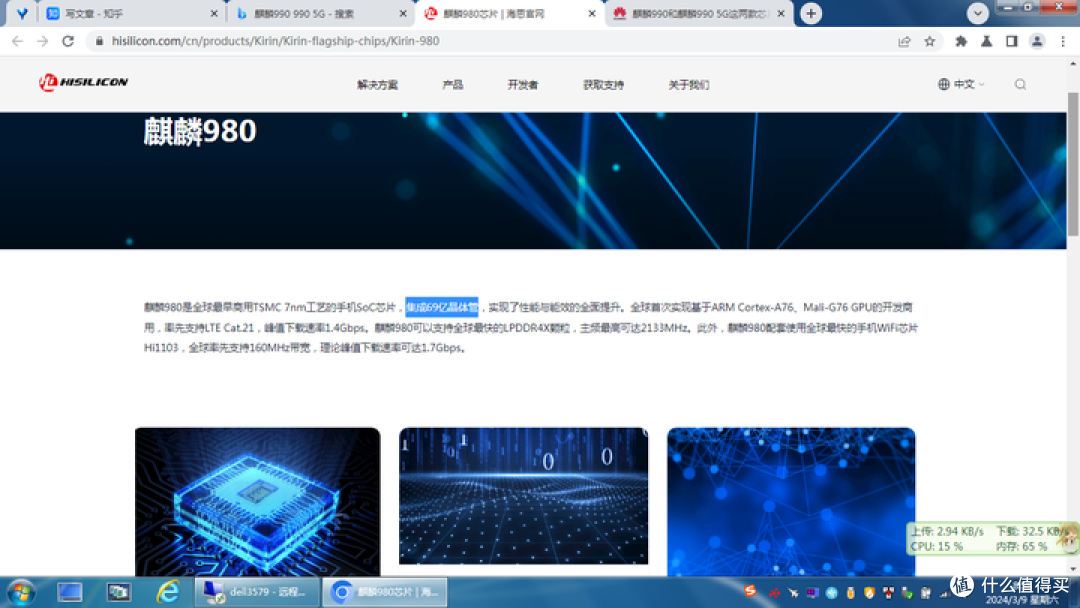
Task: Open Internet Explorer from the taskbar
Action: pos(168,592)
